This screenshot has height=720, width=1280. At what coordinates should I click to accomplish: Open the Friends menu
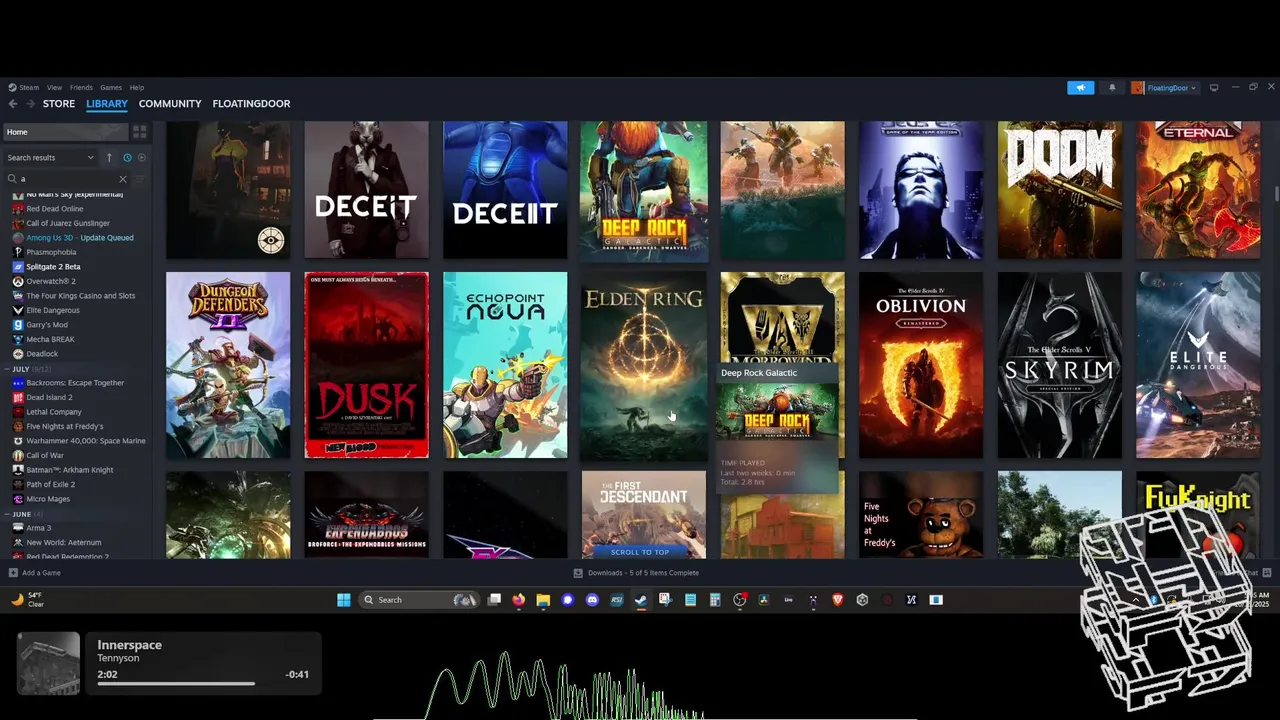(x=81, y=88)
